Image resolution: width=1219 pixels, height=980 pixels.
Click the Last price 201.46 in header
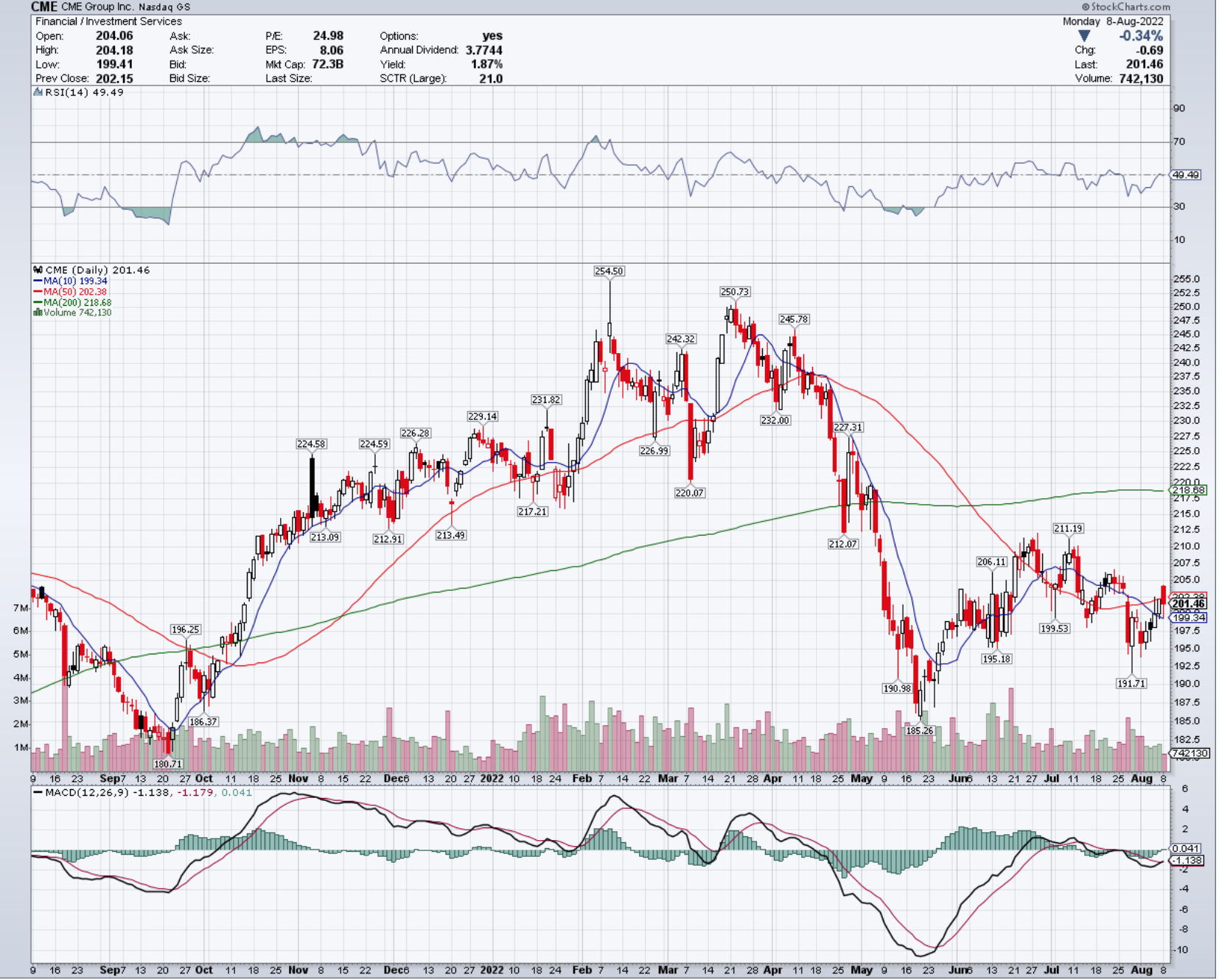point(1145,64)
